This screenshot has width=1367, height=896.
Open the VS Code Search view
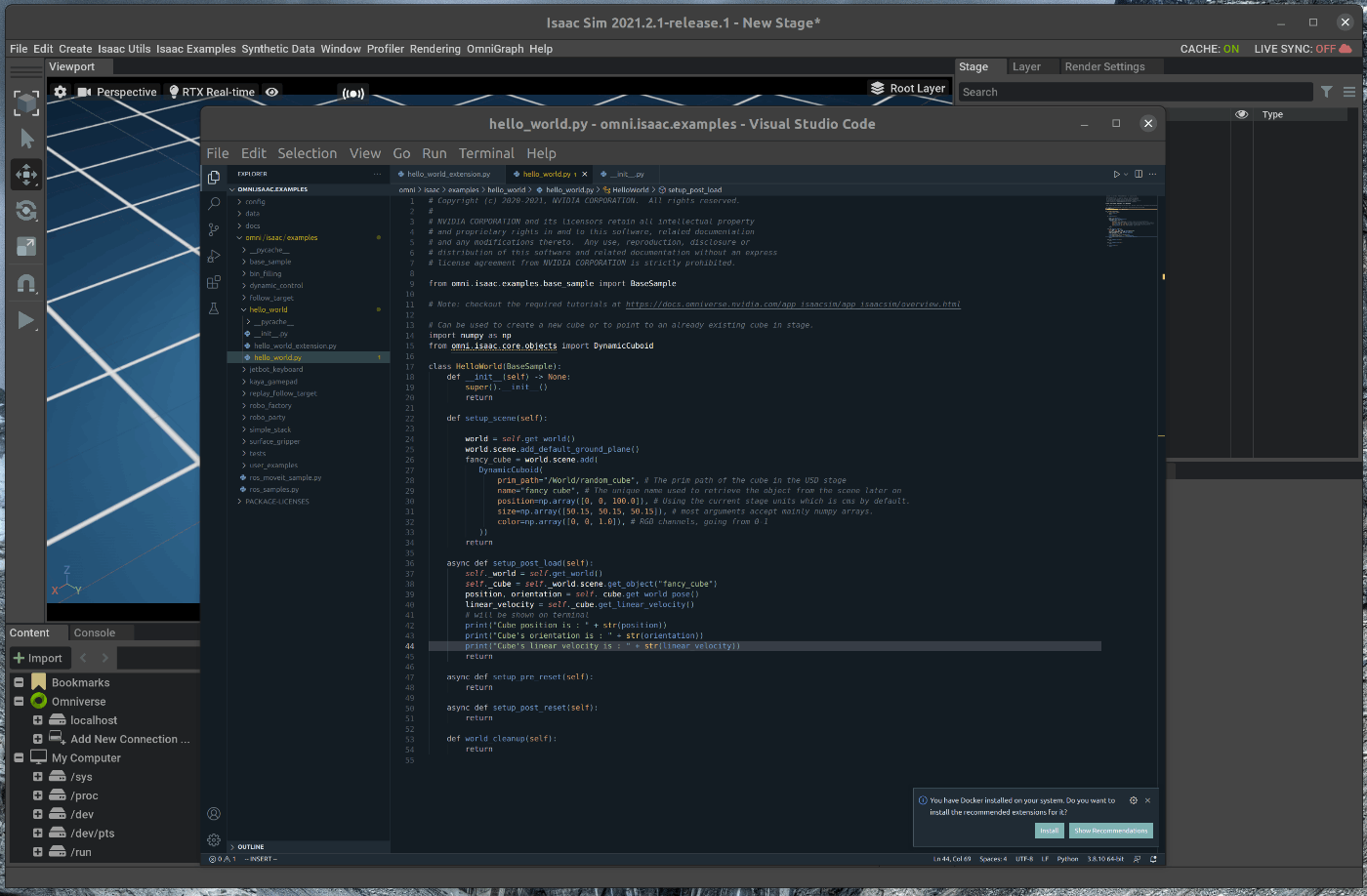[x=214, y=204]
